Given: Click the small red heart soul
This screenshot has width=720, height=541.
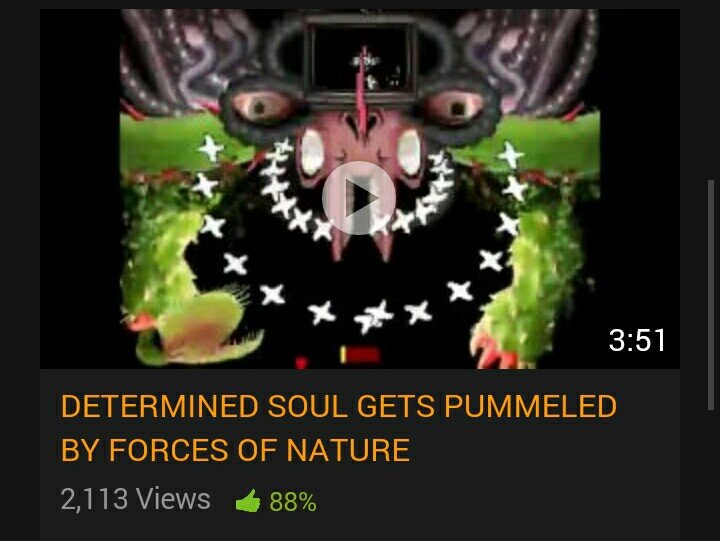Looking at the screenshot, I should pos(301,362).
